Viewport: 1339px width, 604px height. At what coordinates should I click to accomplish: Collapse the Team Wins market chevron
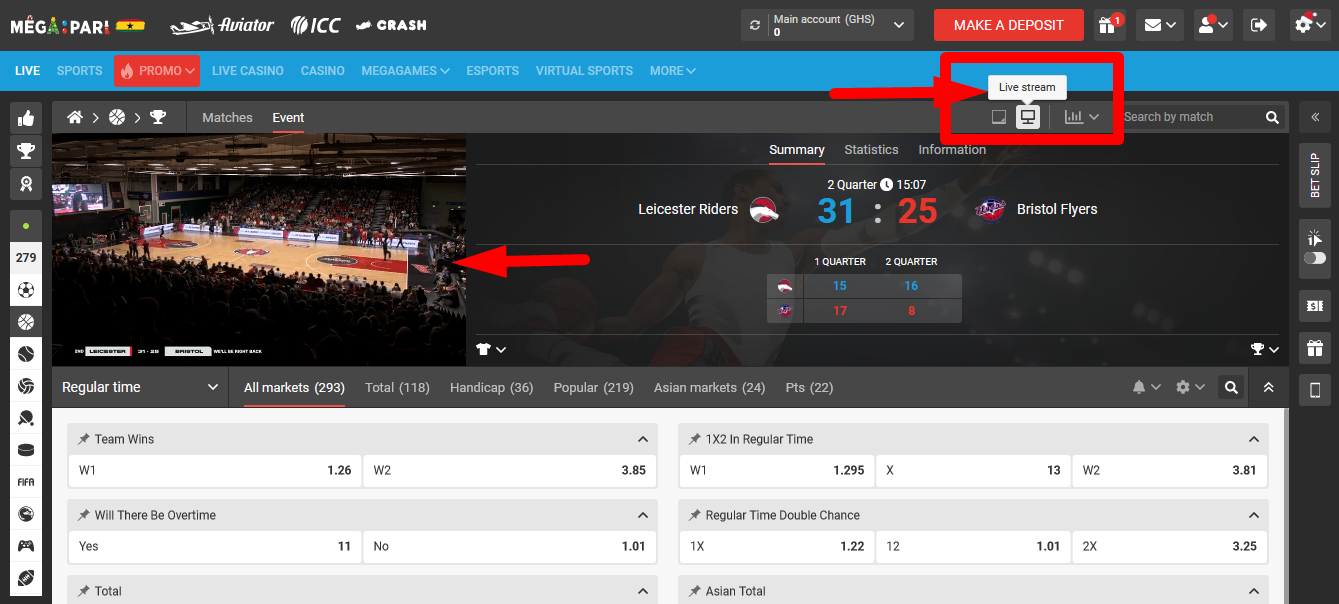coord(643,438)
